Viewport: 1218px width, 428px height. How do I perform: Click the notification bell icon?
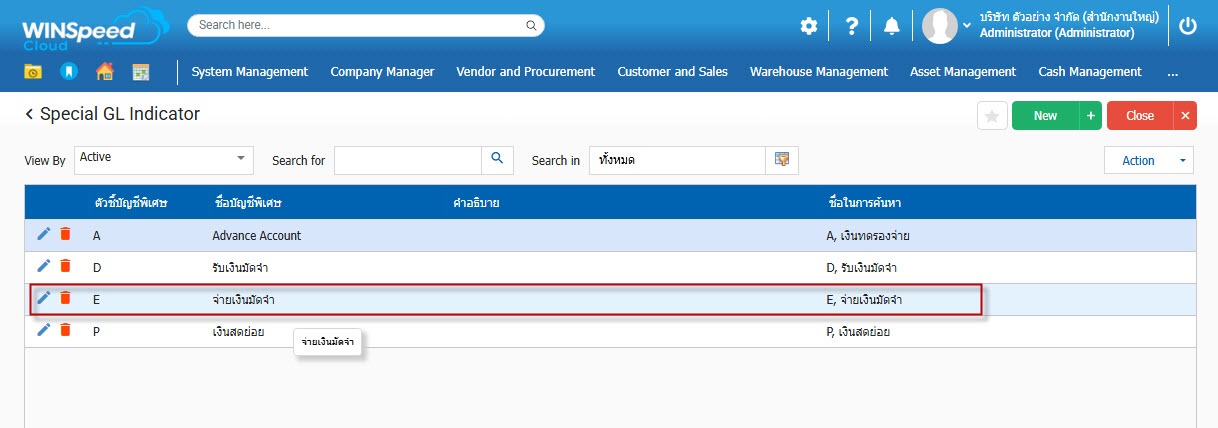pos(891,27)
